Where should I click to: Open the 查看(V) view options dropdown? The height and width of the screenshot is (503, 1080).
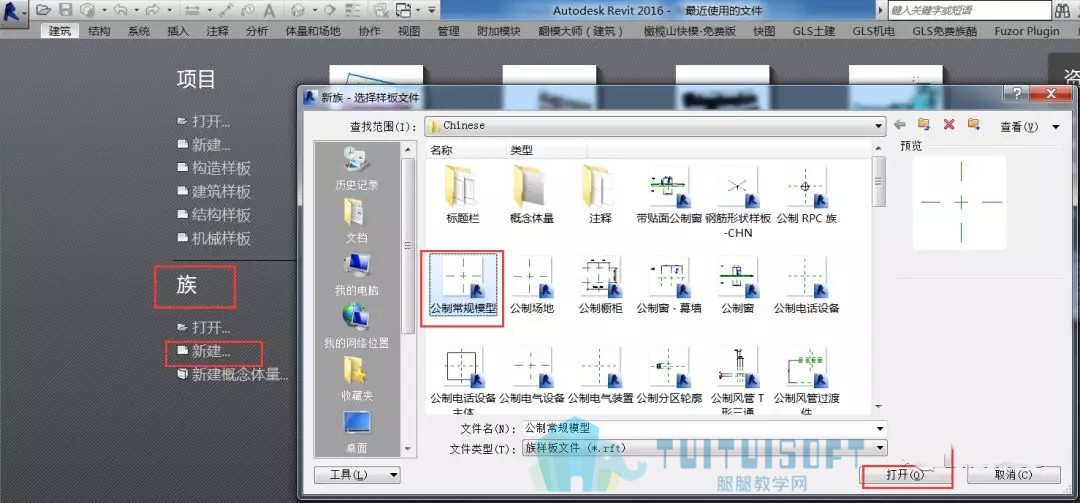point(1030,127)
